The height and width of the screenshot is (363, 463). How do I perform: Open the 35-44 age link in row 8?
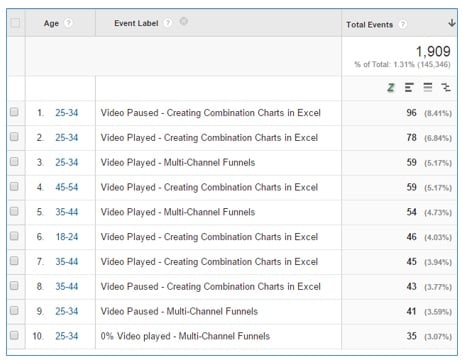point(67,286)
